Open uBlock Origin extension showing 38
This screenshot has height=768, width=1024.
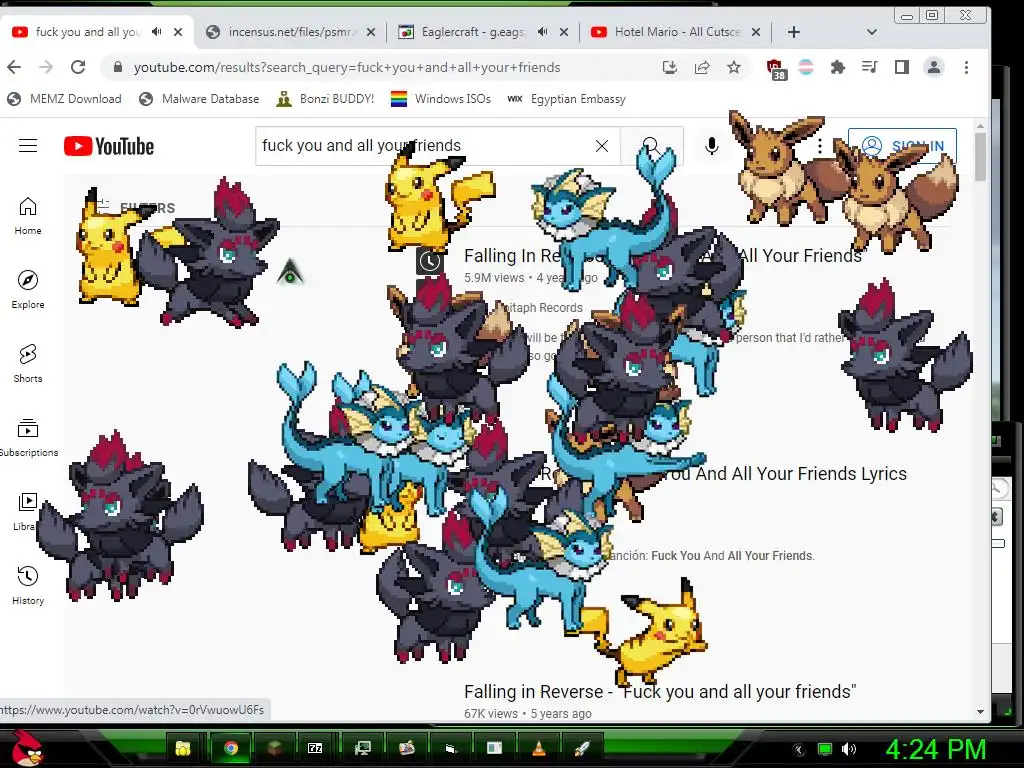[775, 69]
